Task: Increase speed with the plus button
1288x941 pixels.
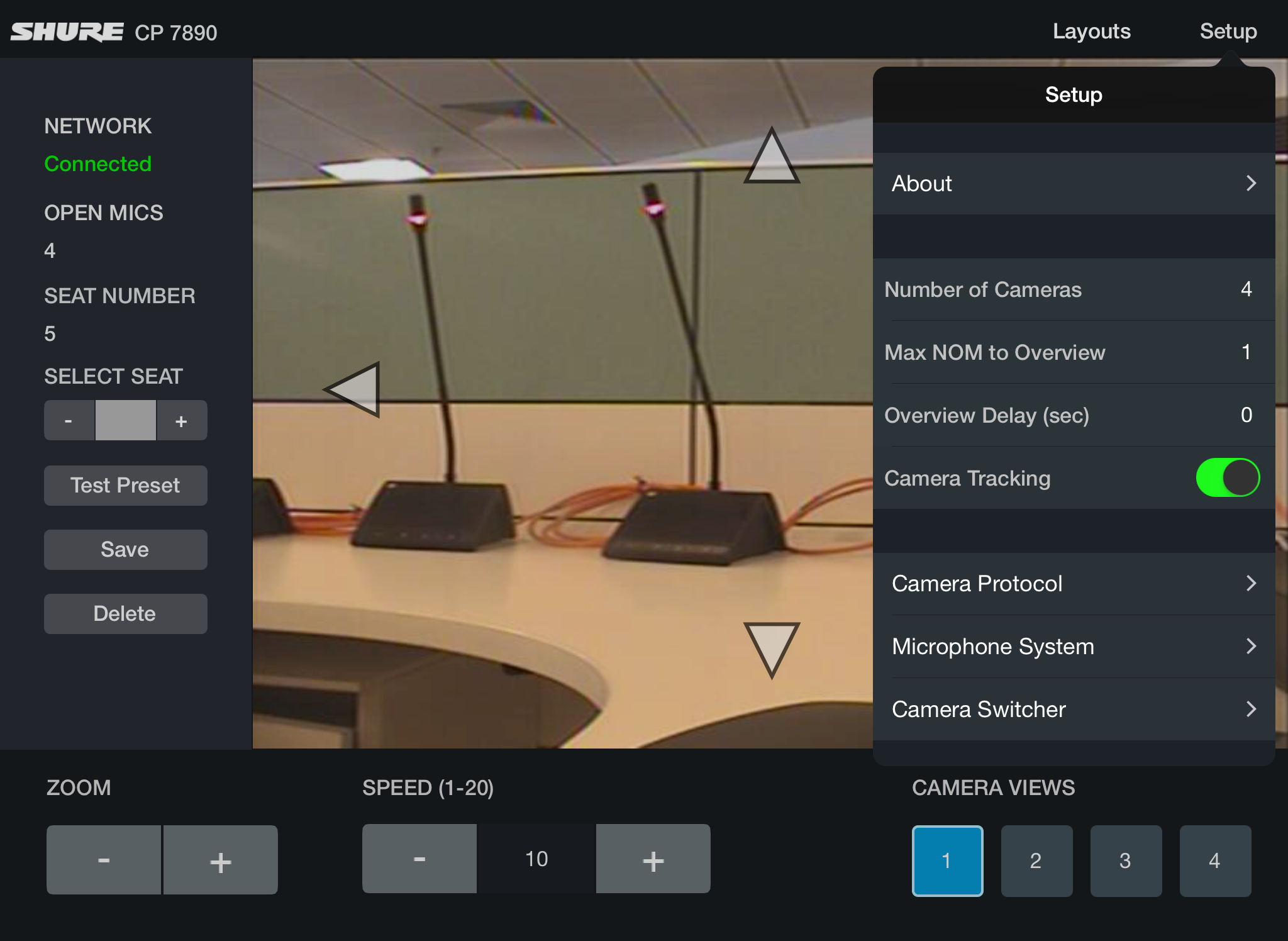Action: click(x=653, y=859)
